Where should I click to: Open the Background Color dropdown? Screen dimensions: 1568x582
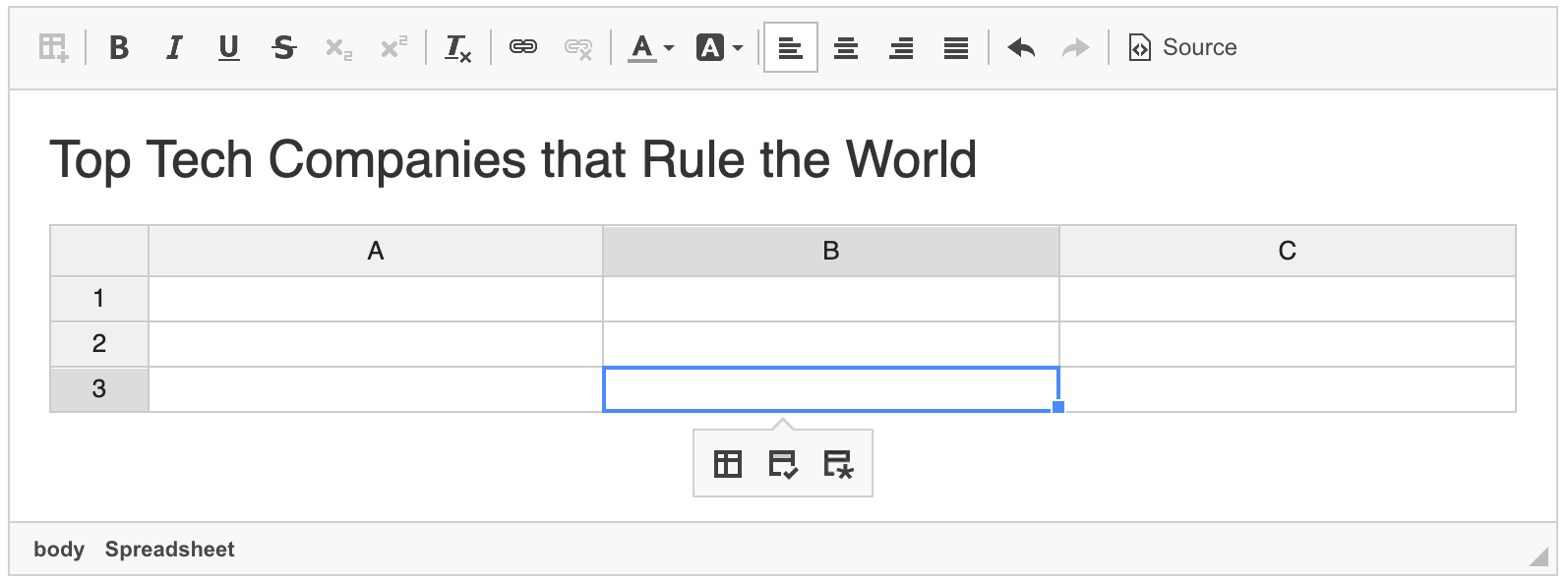point(720,47)
